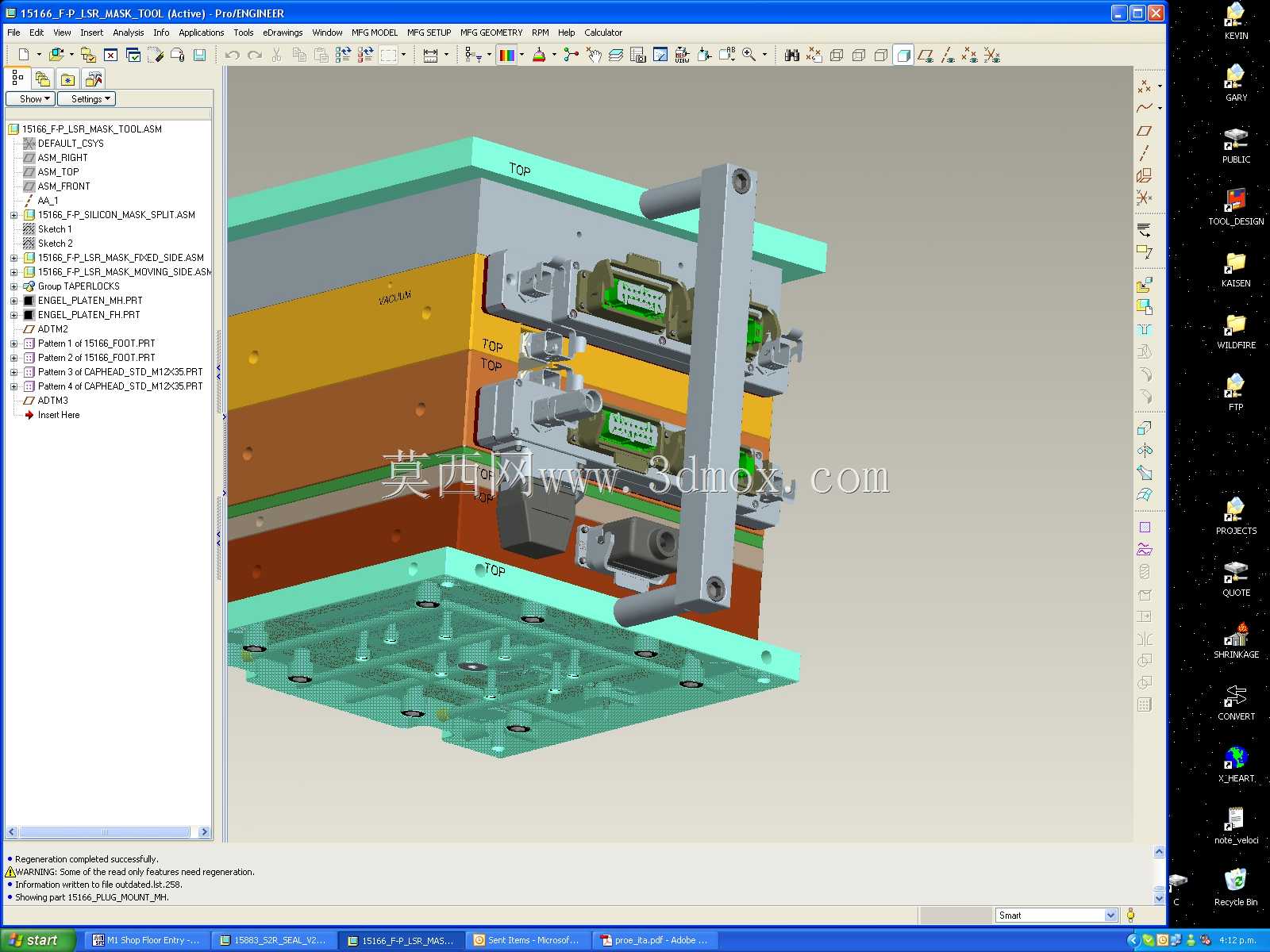
Task: Switch to M1 Shop Floor Entry taskbar item
Action: (146, 940)
